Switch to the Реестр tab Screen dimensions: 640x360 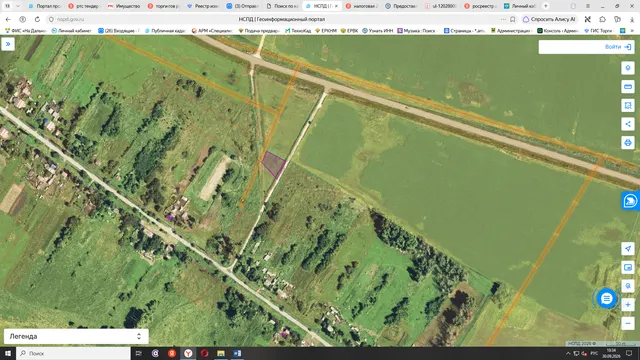(x=203, y=6)
